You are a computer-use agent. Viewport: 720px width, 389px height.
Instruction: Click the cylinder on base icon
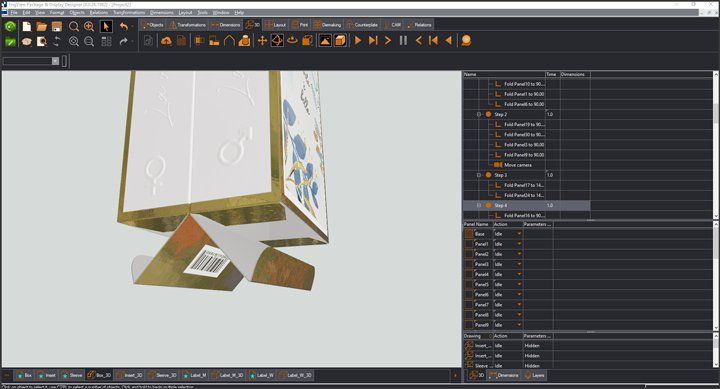pos(244,41)
